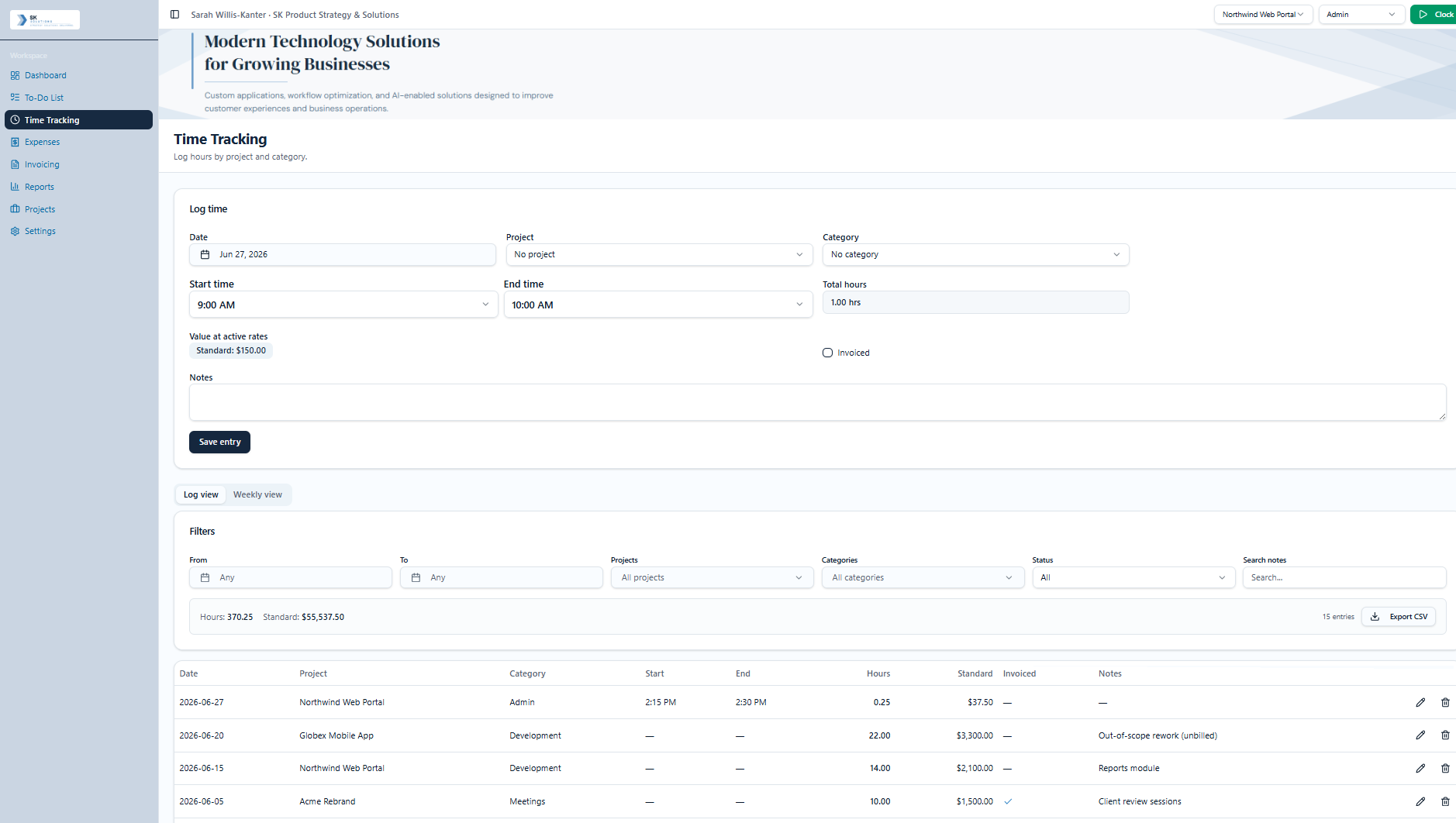The image size is (1456, 823).
Task: Click the 'Out-of-scope rework (unbilled)' note
Action: 1158,735
